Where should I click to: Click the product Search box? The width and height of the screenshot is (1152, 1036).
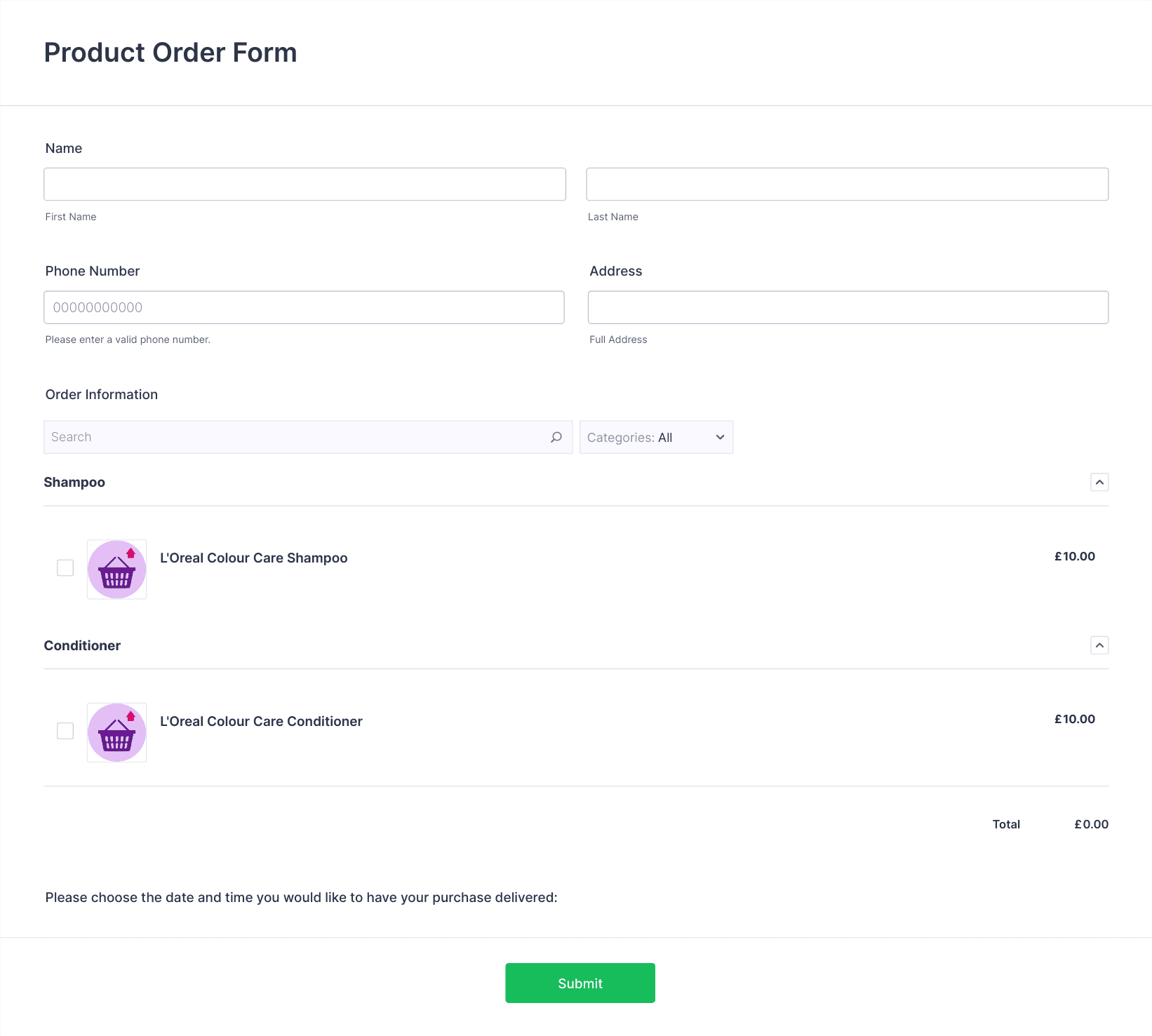click(x=308, y=437)
